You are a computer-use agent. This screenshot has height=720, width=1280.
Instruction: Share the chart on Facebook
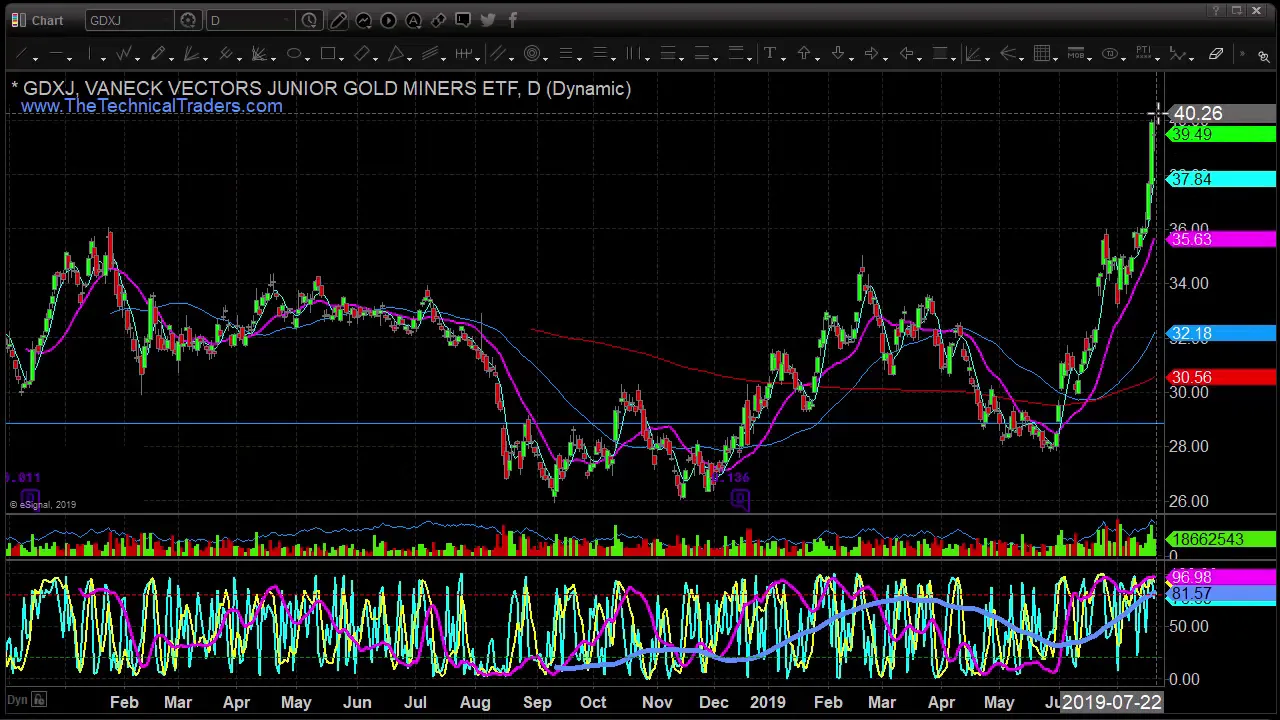point(512,20)
